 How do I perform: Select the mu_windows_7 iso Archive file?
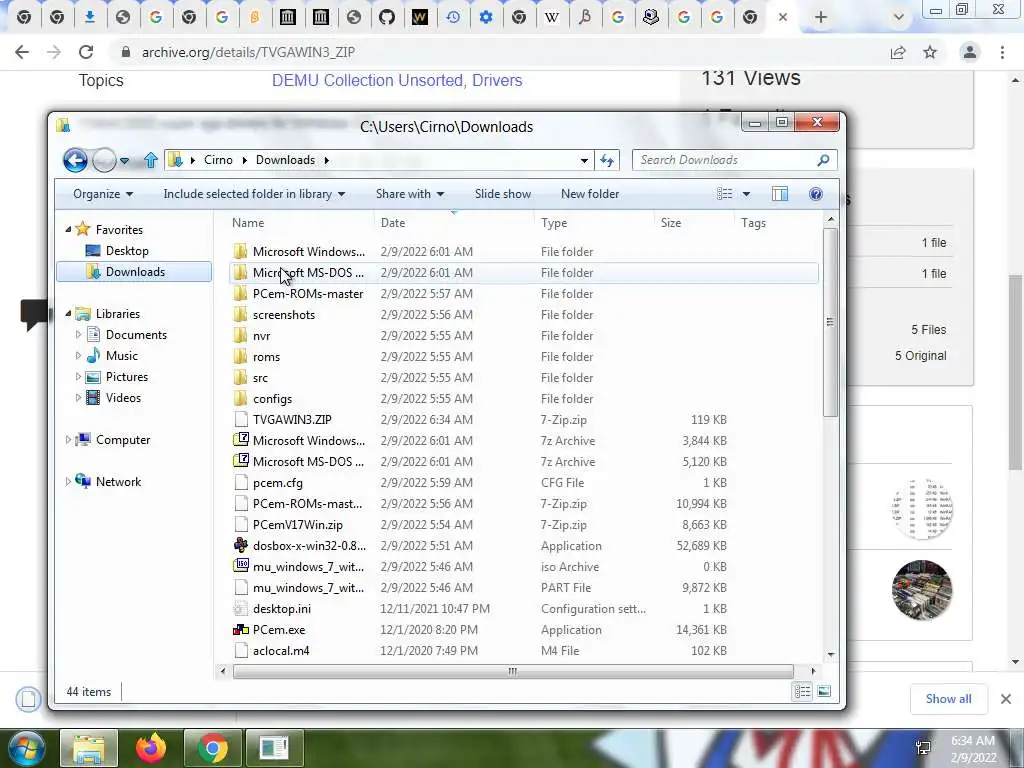[x=524, y=566]
